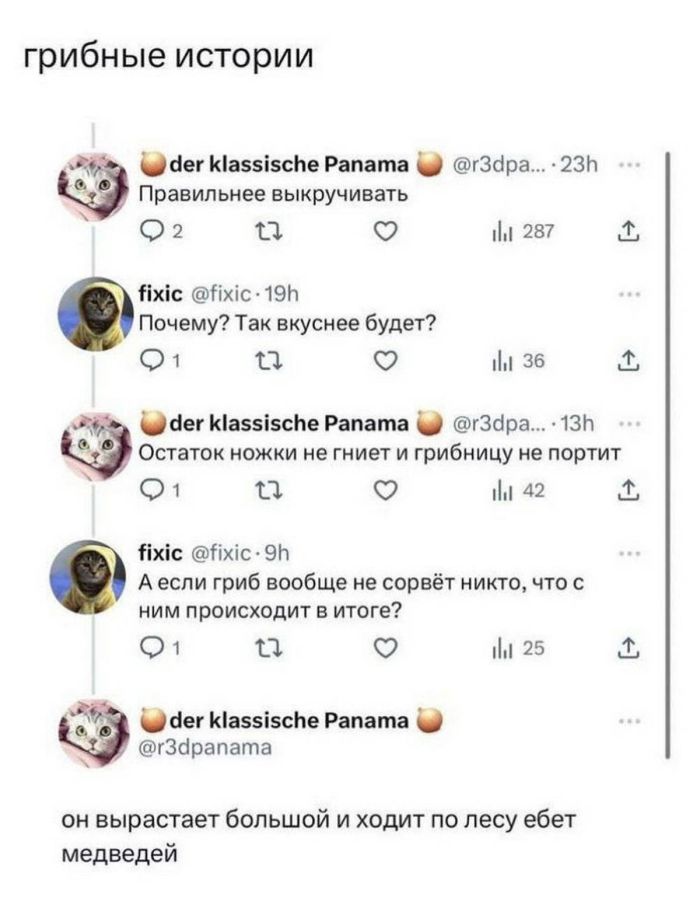Share the tweet with 25 views
700x901 pixels.
630,652
